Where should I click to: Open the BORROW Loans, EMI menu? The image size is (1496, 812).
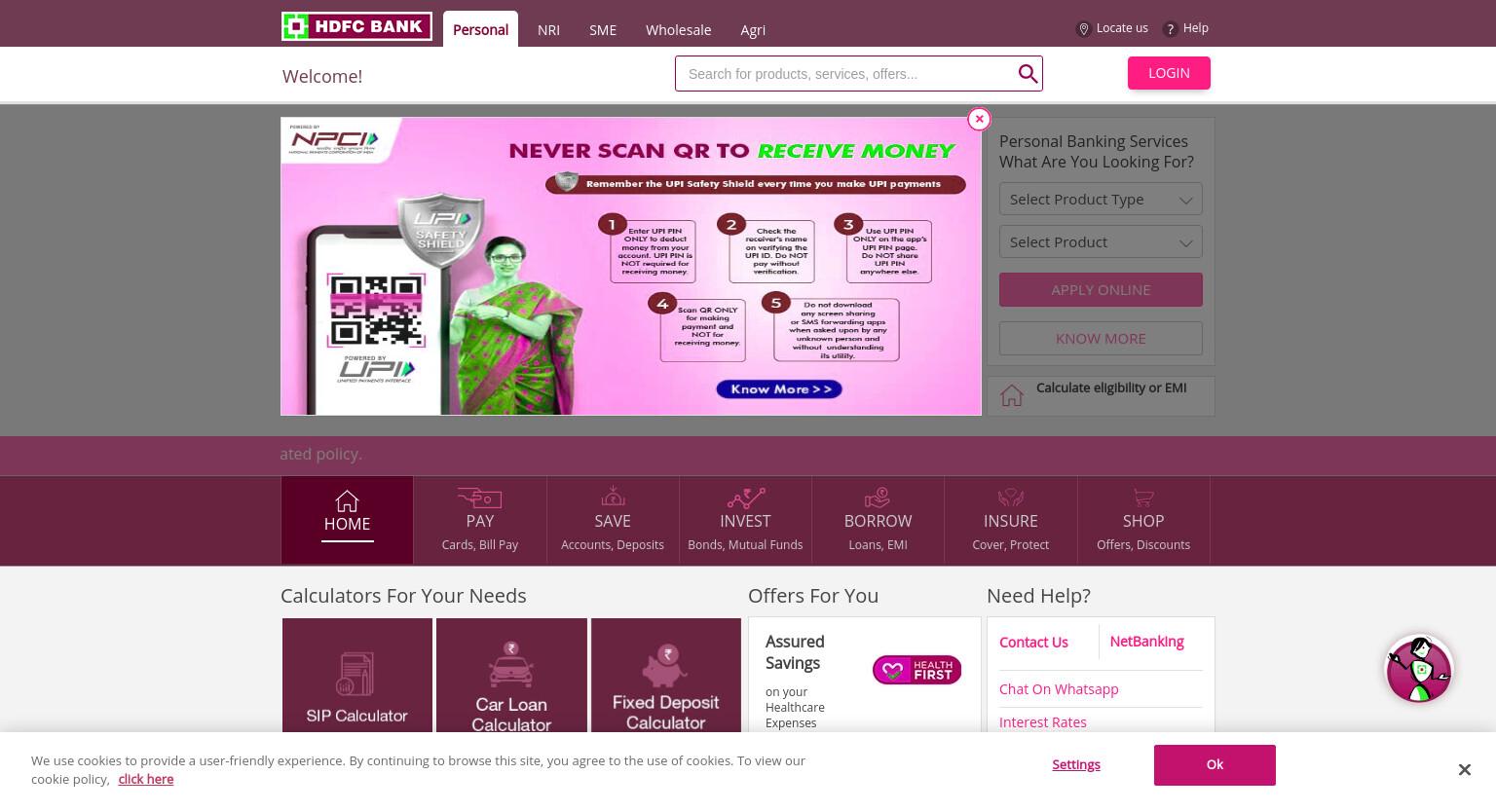pos(878,520)
